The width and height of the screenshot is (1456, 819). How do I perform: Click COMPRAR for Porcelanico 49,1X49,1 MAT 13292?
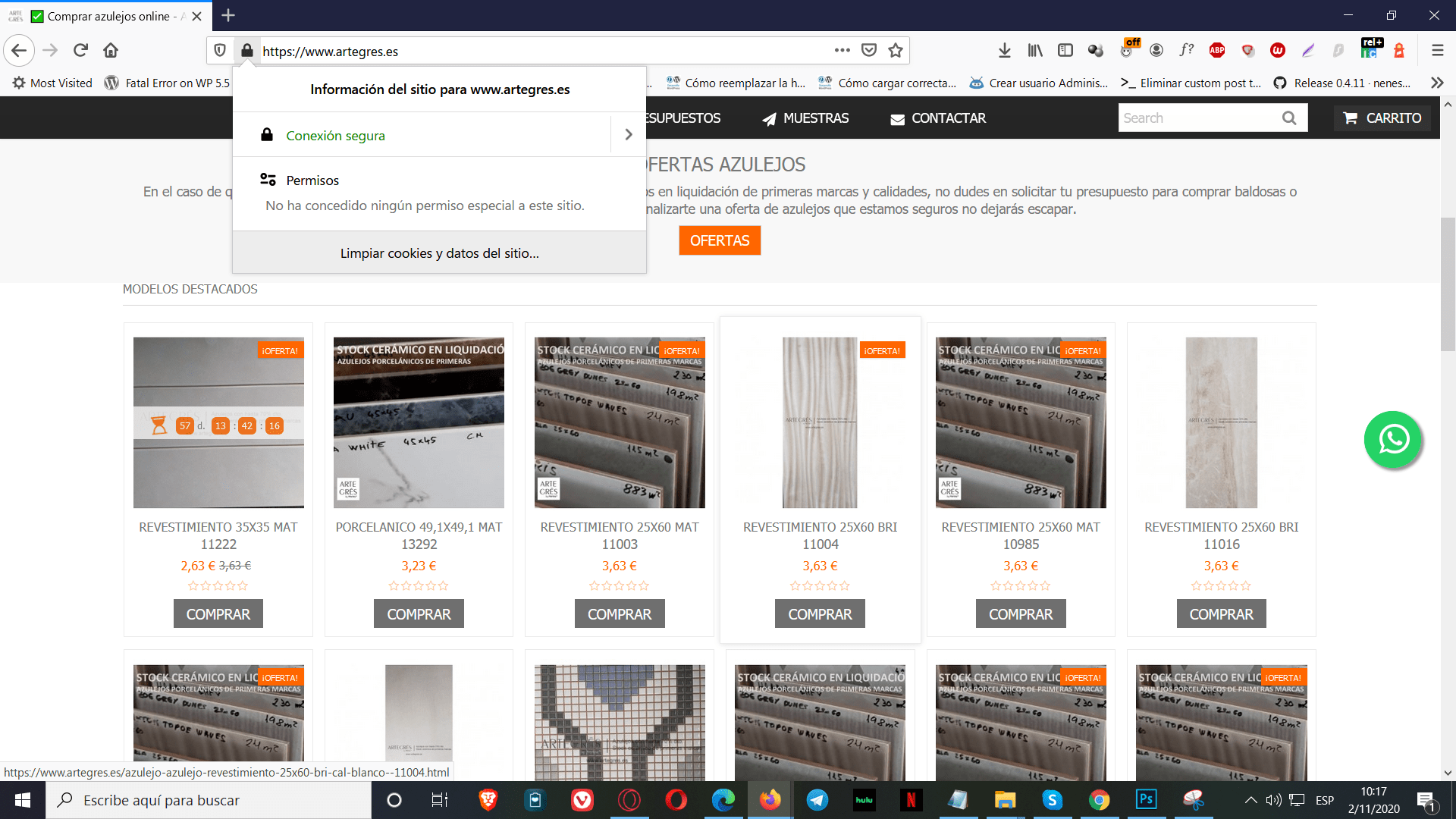419,614
